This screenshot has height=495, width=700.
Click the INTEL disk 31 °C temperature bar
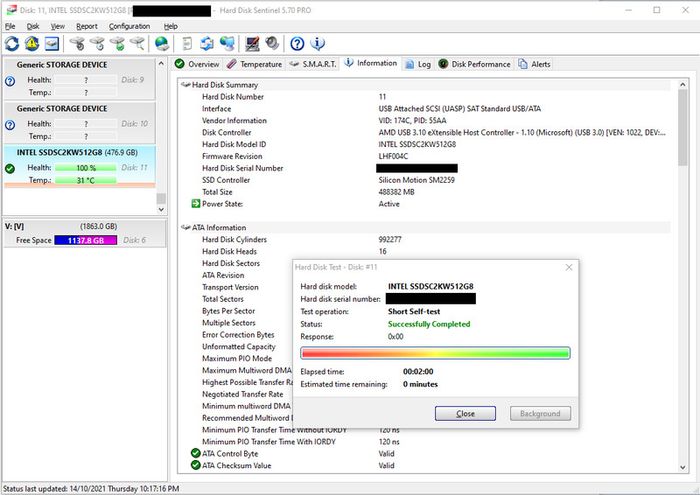pos(86,180)
